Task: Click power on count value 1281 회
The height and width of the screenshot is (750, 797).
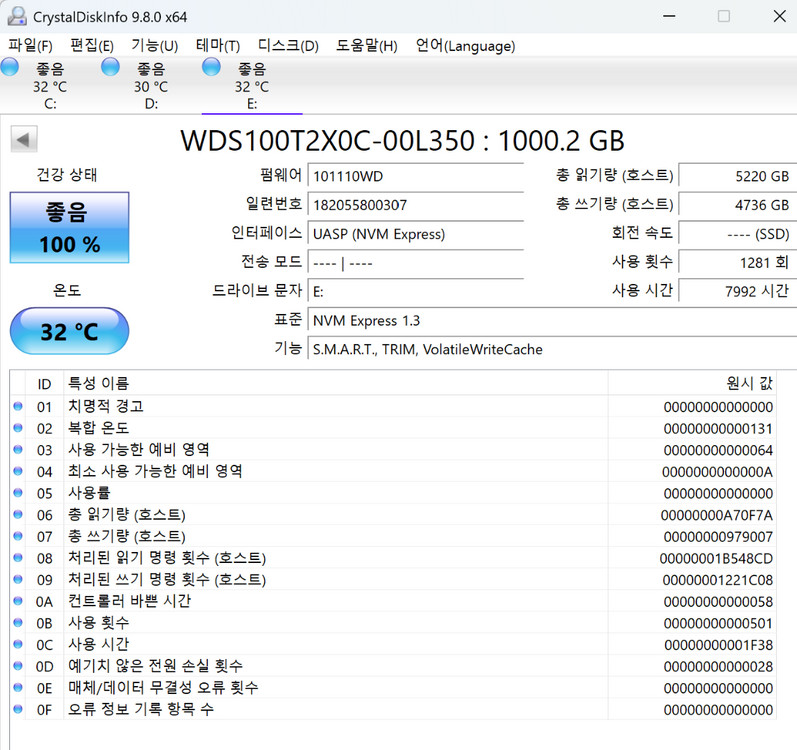Action: [738, 263]
